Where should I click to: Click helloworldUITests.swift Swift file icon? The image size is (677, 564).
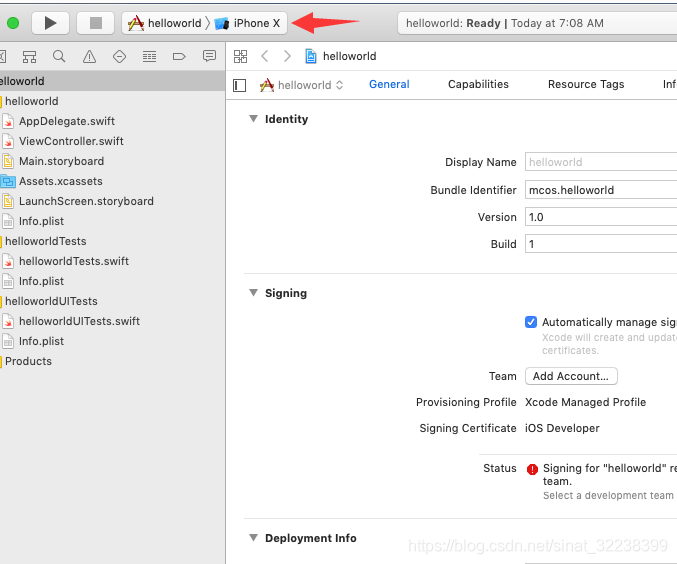[x=8, y=321]
